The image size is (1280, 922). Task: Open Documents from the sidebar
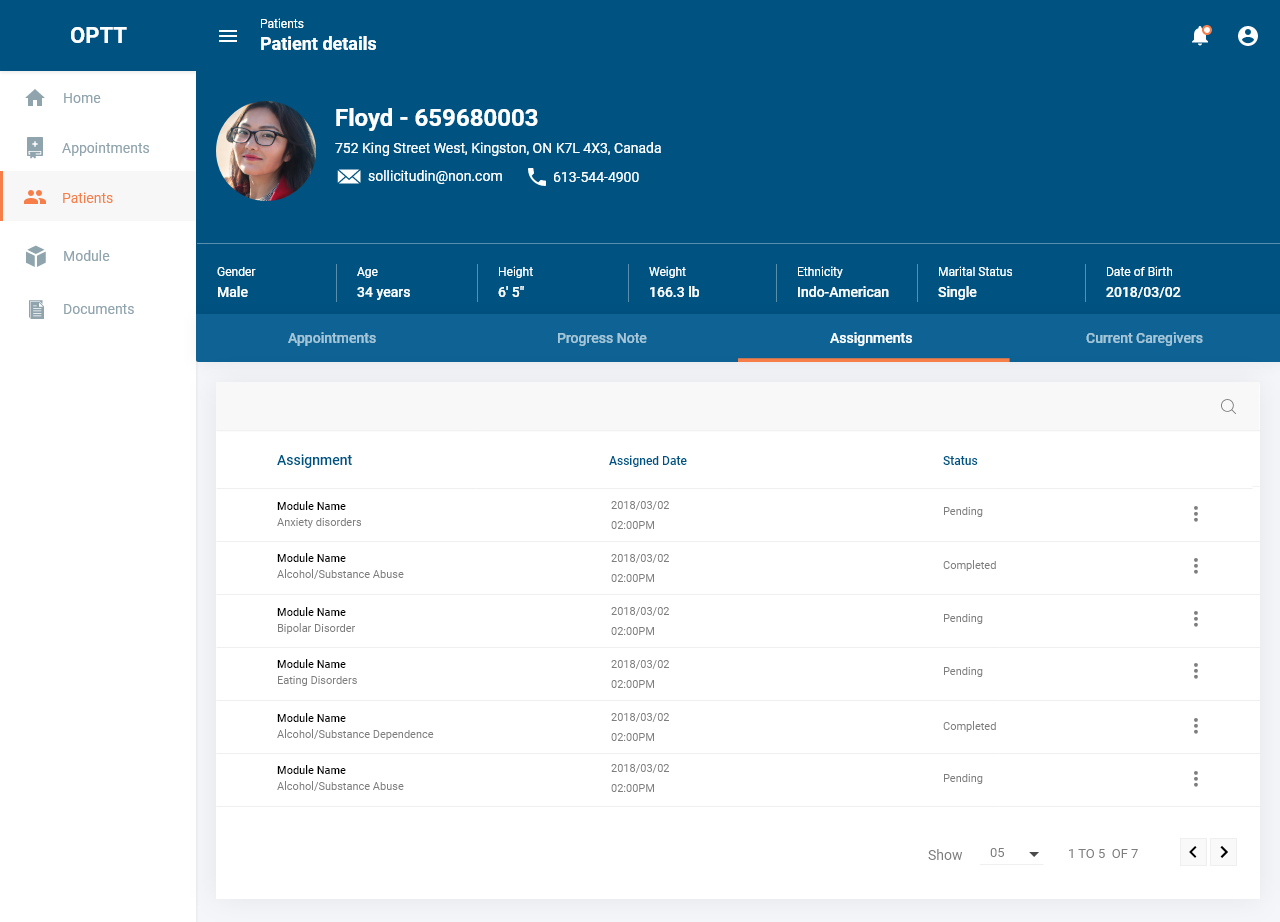click(x=98, y=309)
